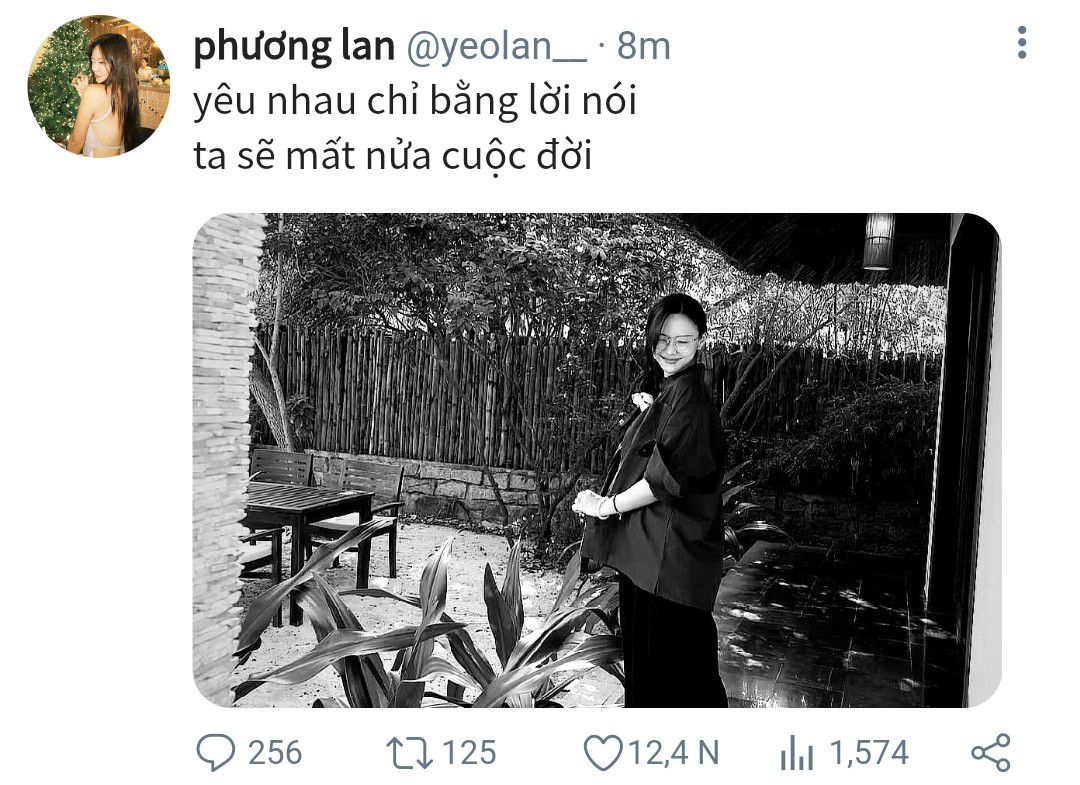This screenshot has height=785, width=1080.
Task: Open the @yeolan__ handle link
Action: 497,47
